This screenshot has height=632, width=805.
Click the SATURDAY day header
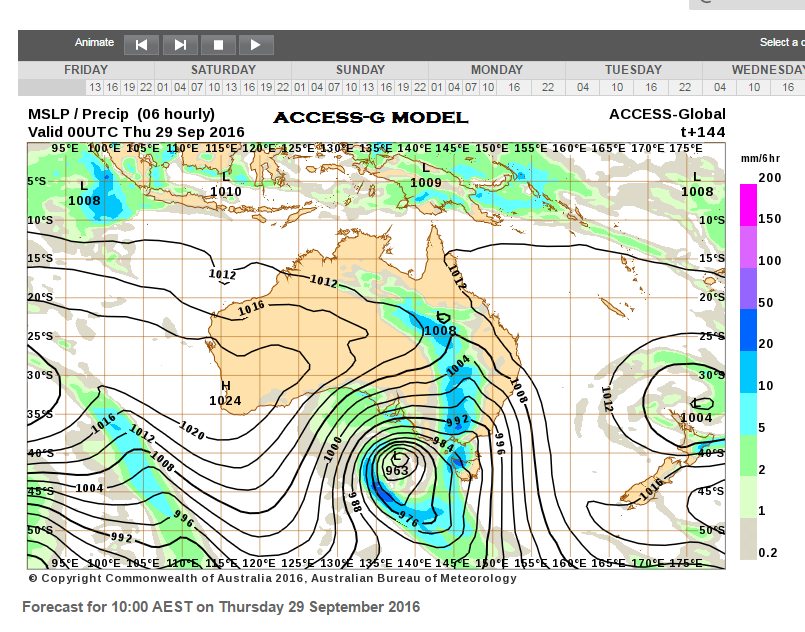click(223, 70)
